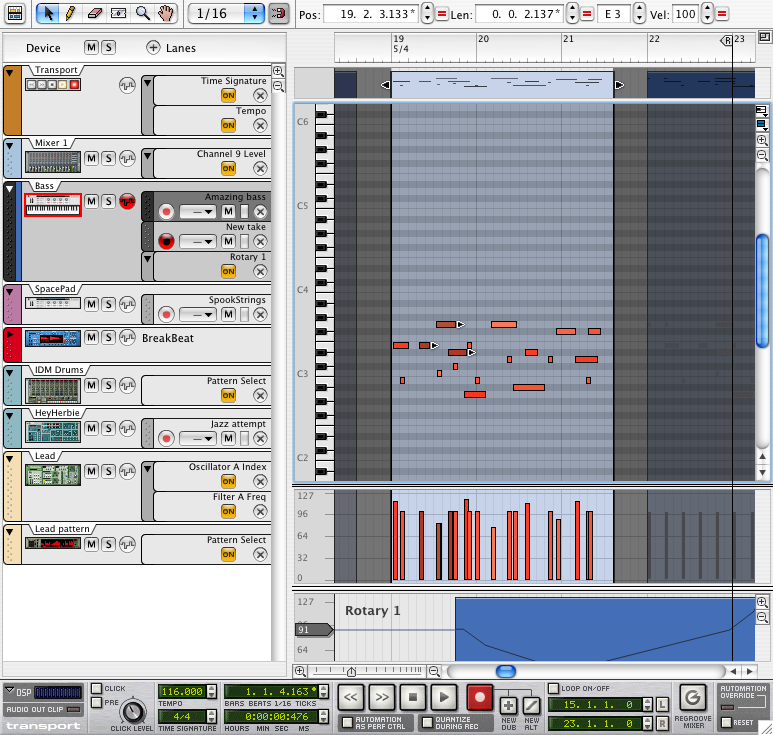
Task: Open Amazing bass lane ReGroove dropdown
Action: click(x=197, y=211)
